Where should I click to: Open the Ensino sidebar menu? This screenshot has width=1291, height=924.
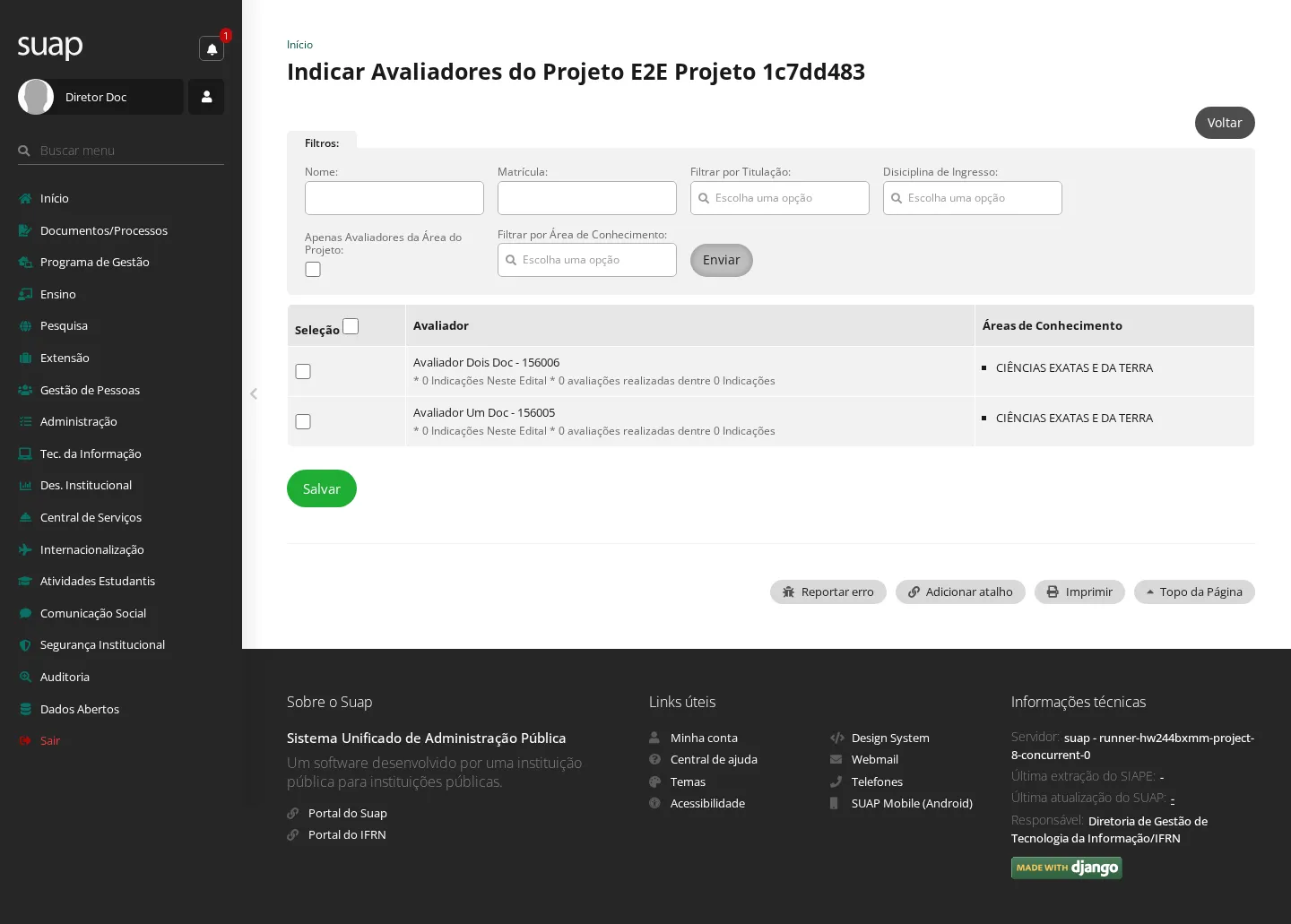click(x=58, y=294)
